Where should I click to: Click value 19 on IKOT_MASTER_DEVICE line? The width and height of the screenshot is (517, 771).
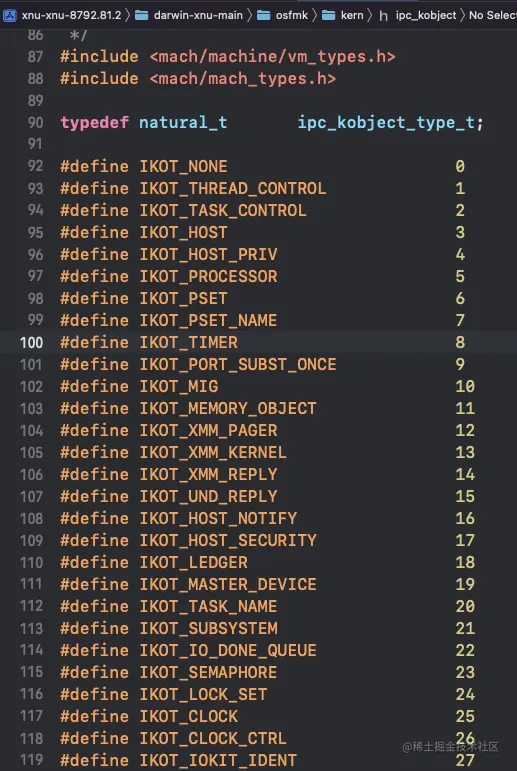(x=465, y=584)
